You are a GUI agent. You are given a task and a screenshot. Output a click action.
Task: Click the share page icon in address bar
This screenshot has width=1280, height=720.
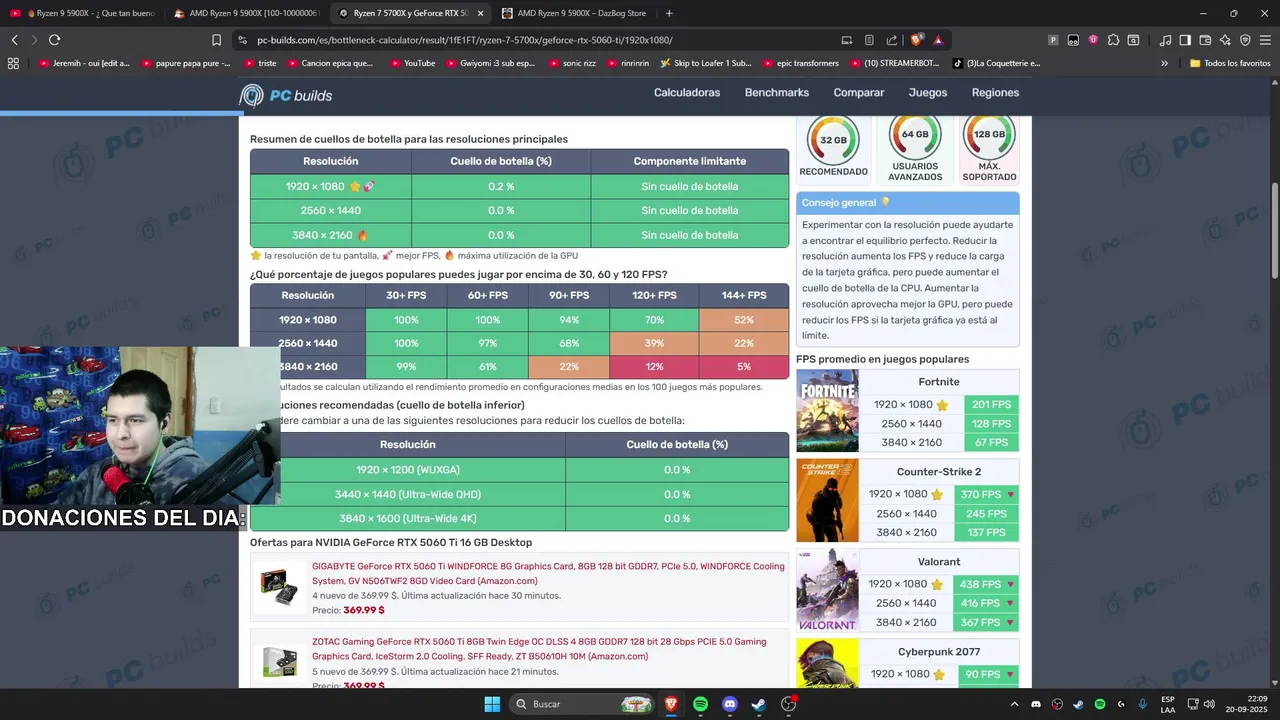(x=891, y=40)
